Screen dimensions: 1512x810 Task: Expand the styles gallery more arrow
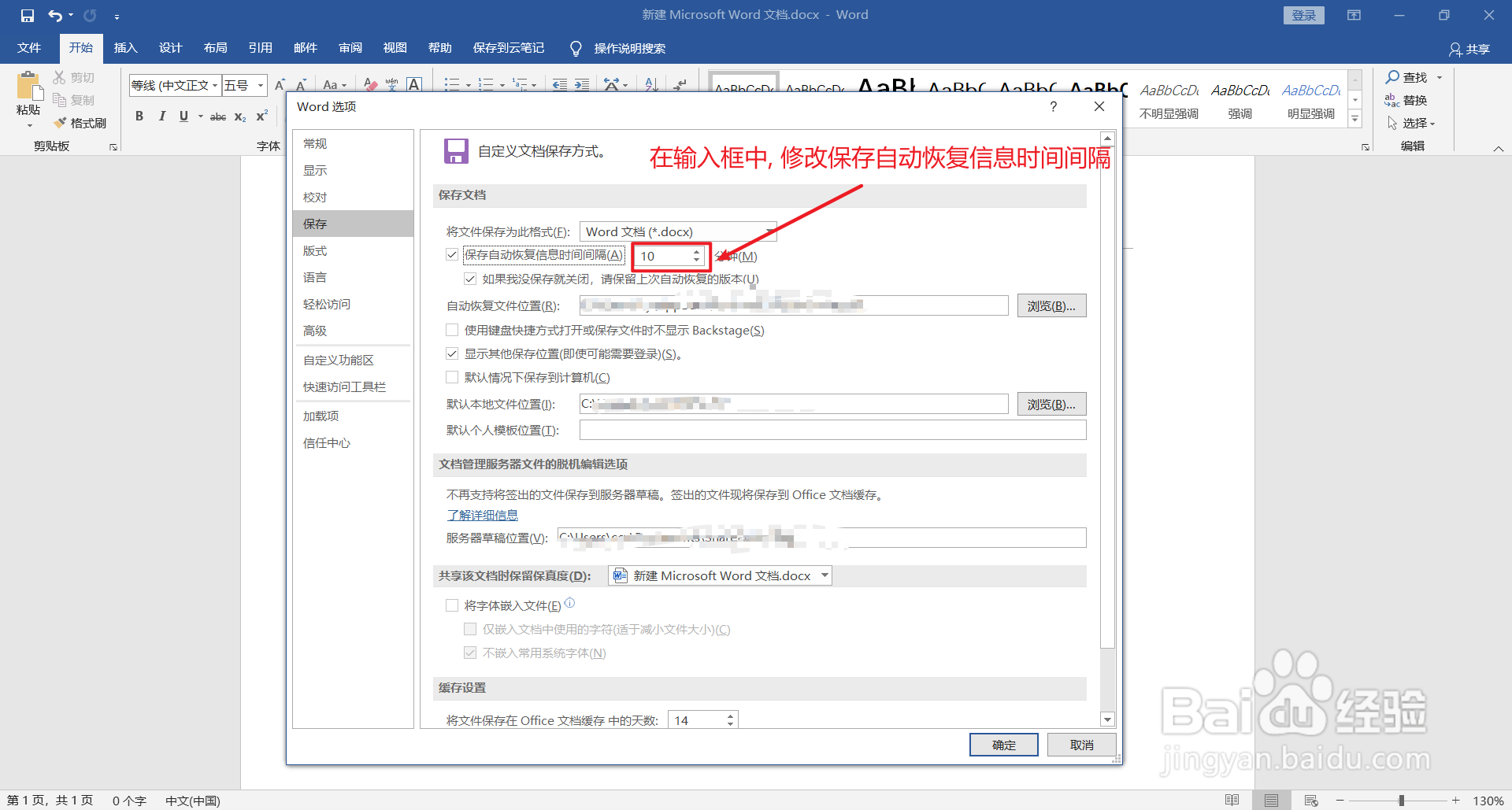tap(1355, 119)
